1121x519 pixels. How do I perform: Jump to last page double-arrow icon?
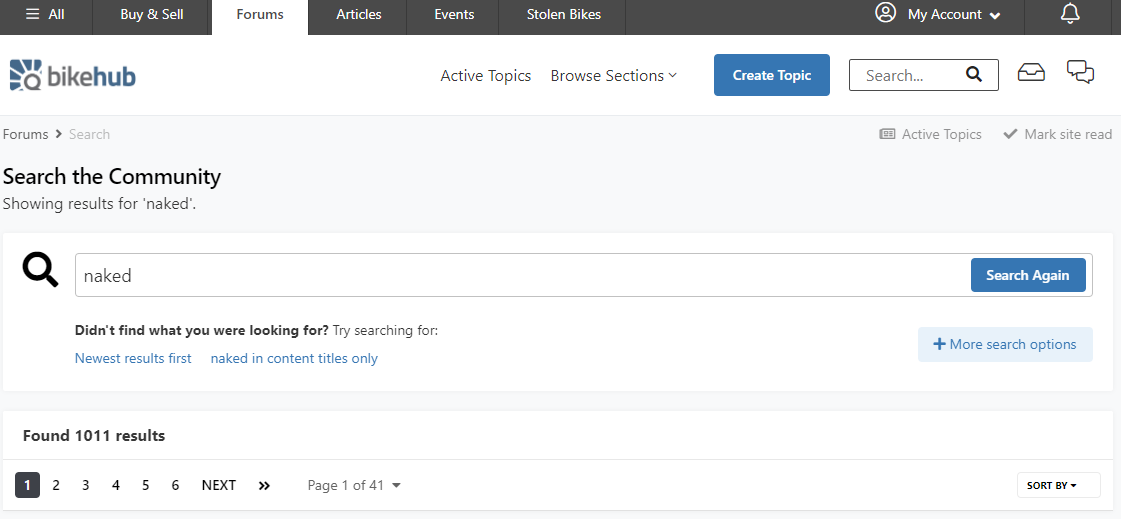(264, 485)
